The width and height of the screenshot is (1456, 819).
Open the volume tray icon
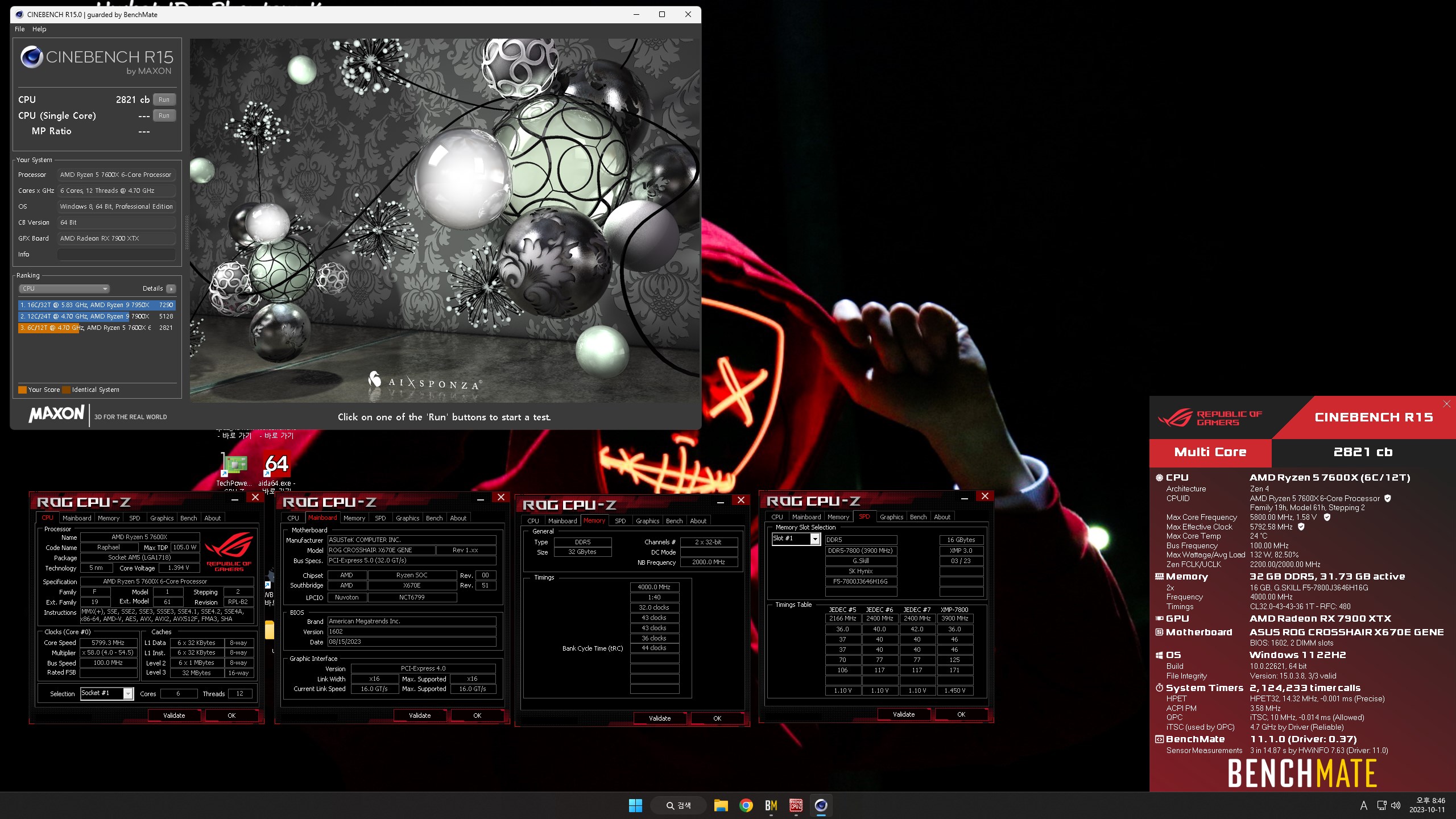pyautogui.click(x=1396, y=805)
